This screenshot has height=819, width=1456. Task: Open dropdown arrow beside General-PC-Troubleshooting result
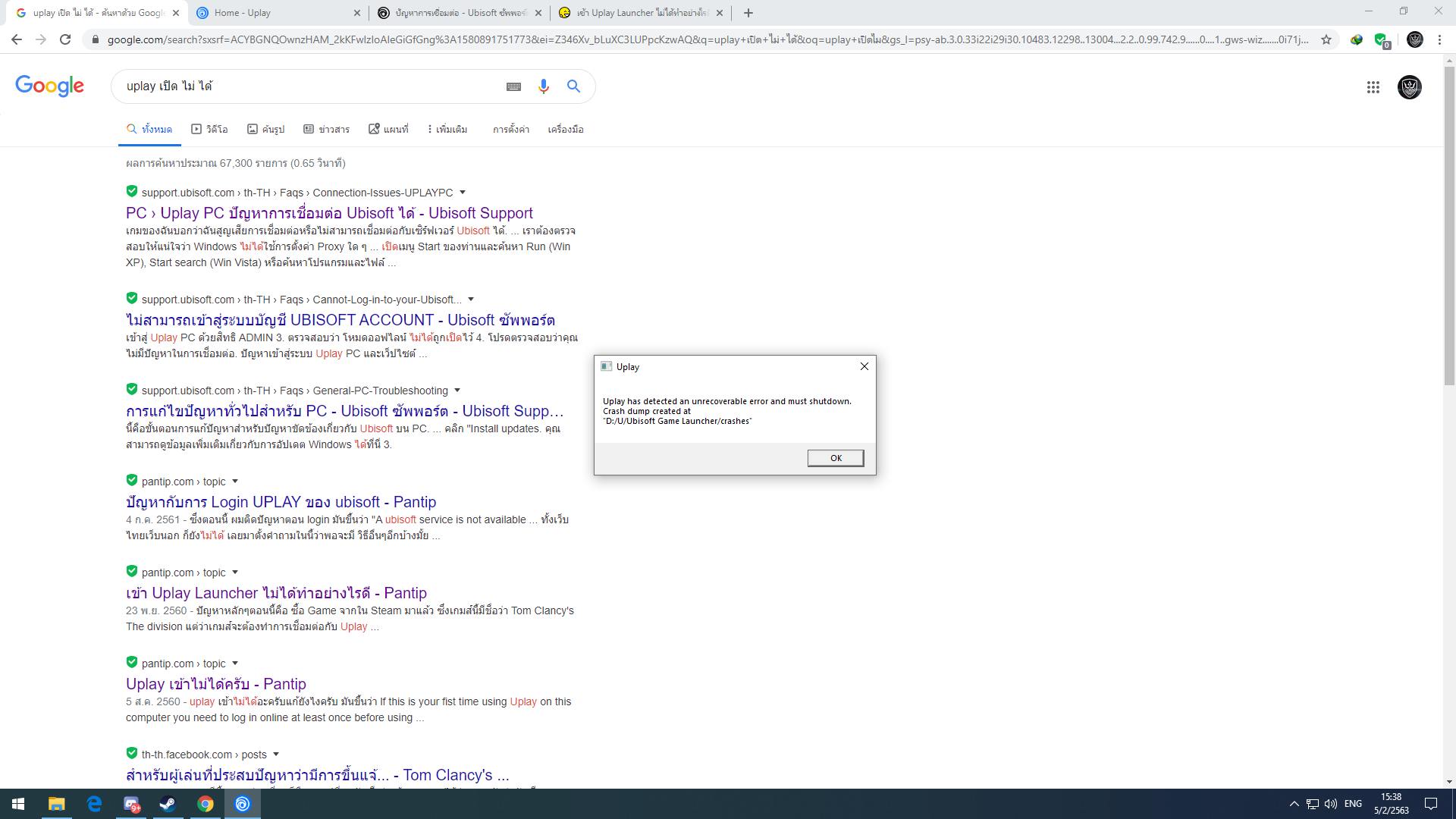457,391
